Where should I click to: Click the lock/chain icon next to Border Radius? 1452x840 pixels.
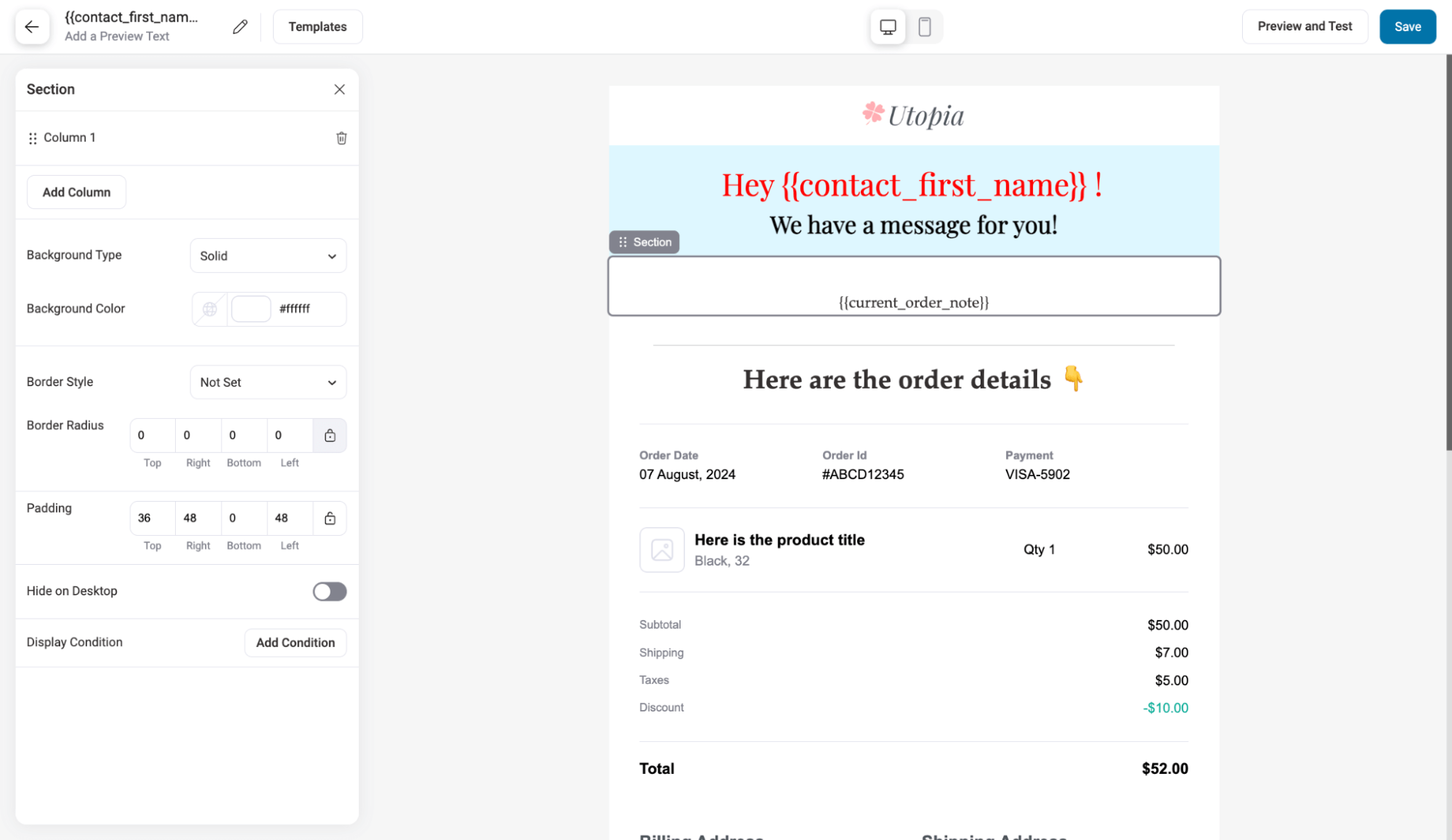(x=330, y=435)
